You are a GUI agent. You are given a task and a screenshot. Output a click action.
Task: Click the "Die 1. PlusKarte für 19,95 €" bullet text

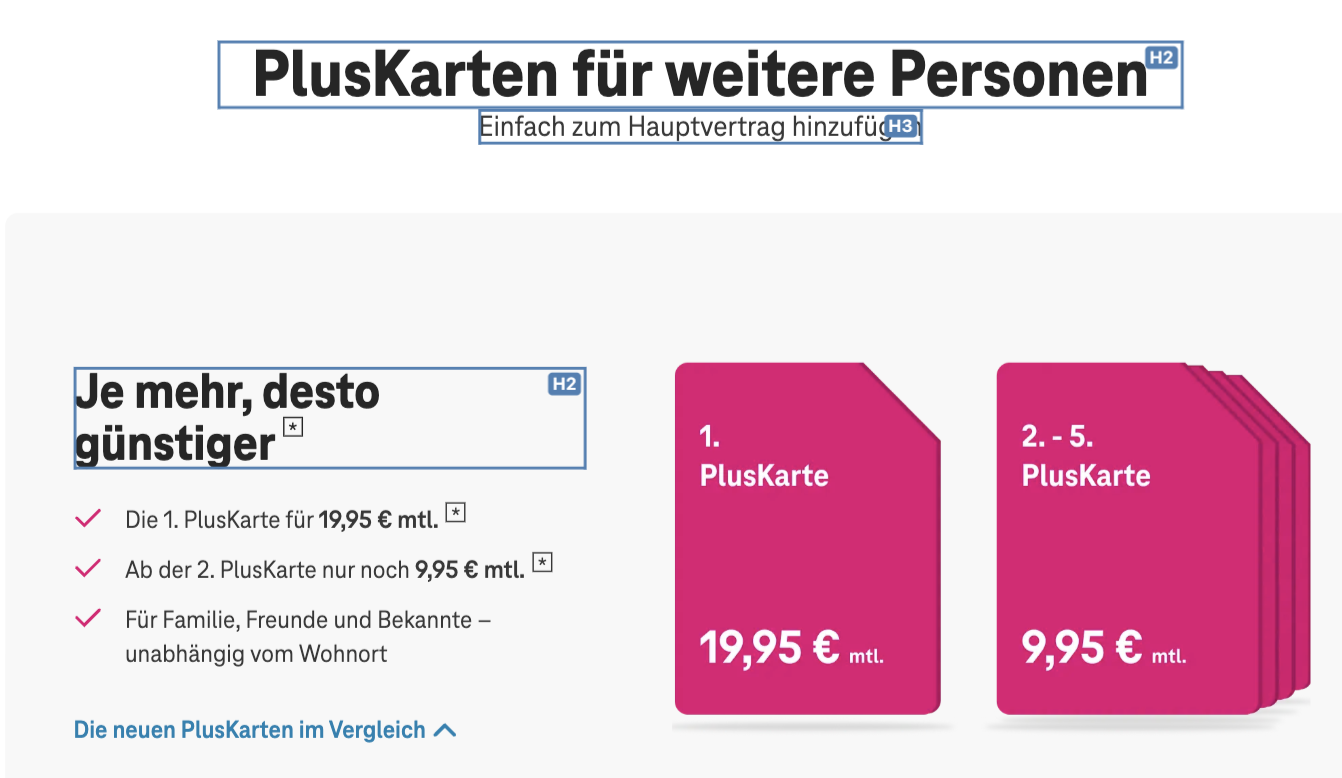281,519
